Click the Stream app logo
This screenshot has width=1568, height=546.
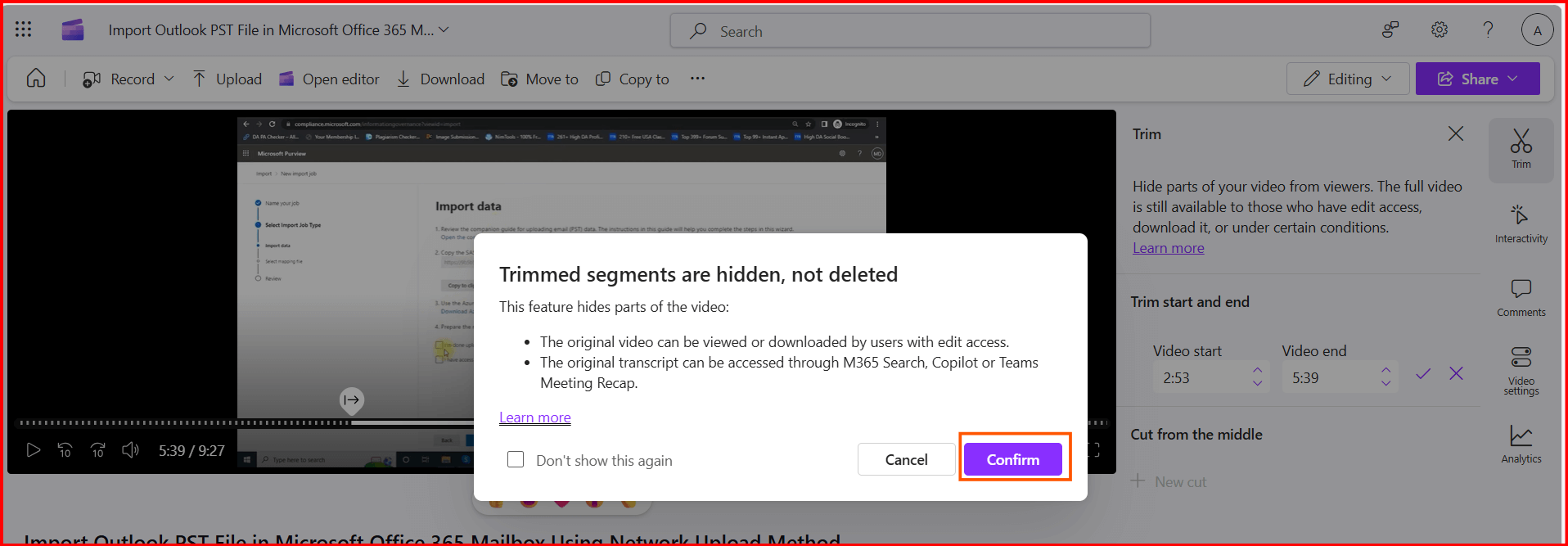click(73, 30)
